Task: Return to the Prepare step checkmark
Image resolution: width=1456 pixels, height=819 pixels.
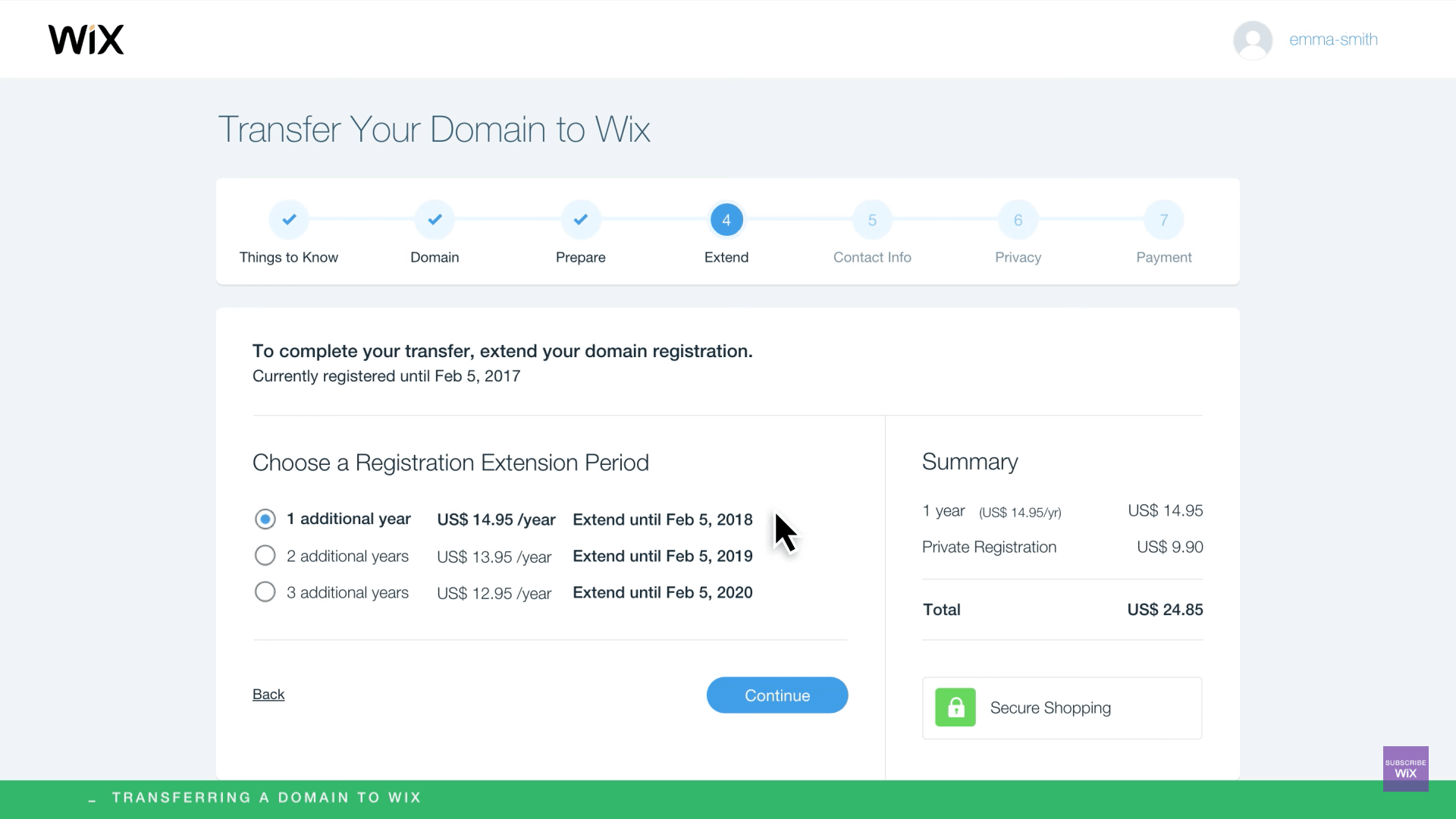Action: click(x=581, y=220)
